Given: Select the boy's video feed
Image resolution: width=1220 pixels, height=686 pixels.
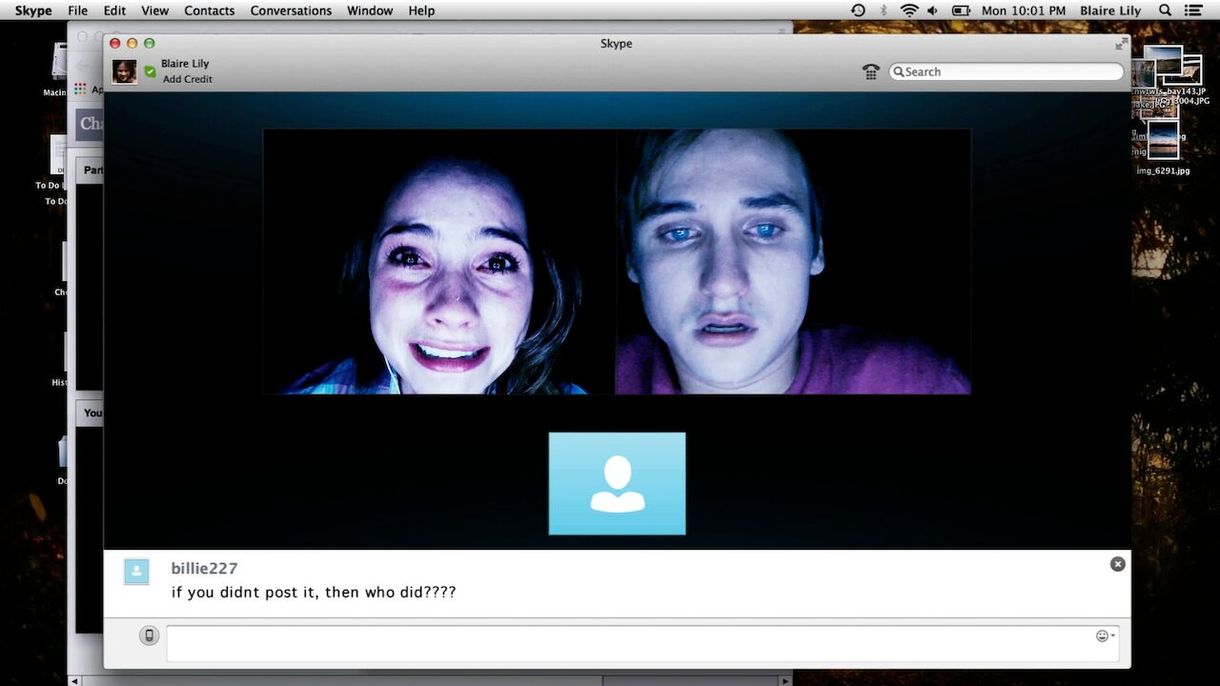Looking at the screenshot, I should point(793,261).
